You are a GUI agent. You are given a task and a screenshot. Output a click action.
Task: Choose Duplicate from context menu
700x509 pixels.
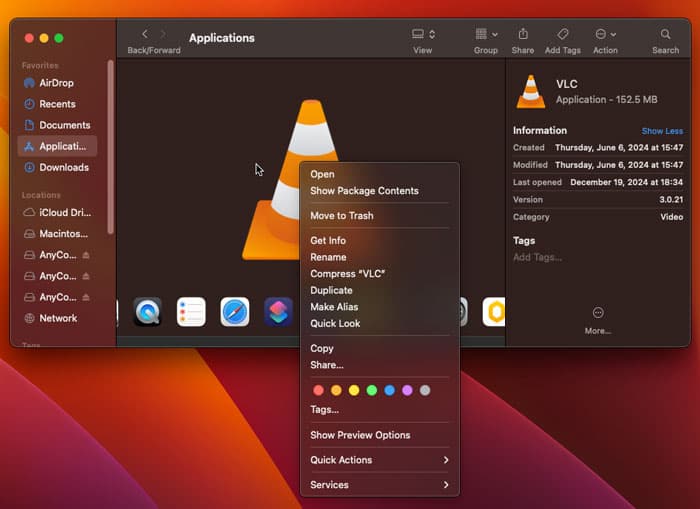(x=379, y=290)
